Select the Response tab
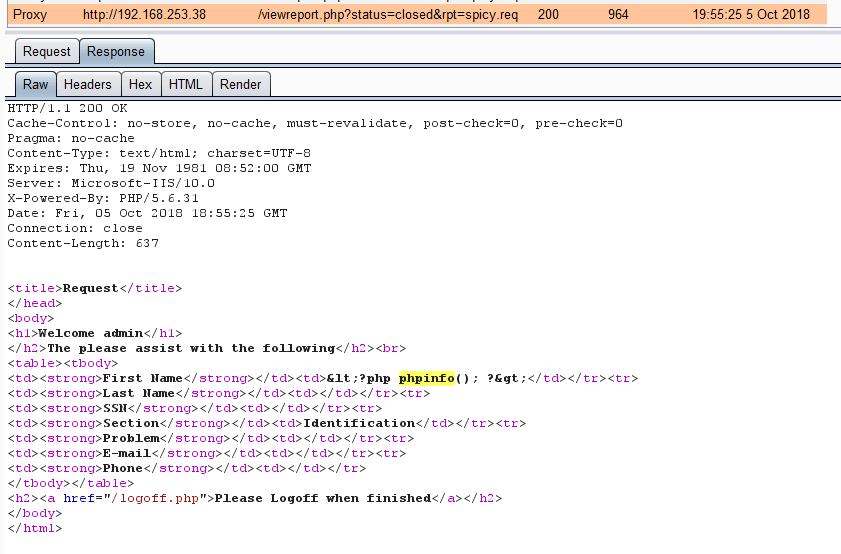This screenshot has width=841, height=554. pyautogui.click(x=115, y=52)
